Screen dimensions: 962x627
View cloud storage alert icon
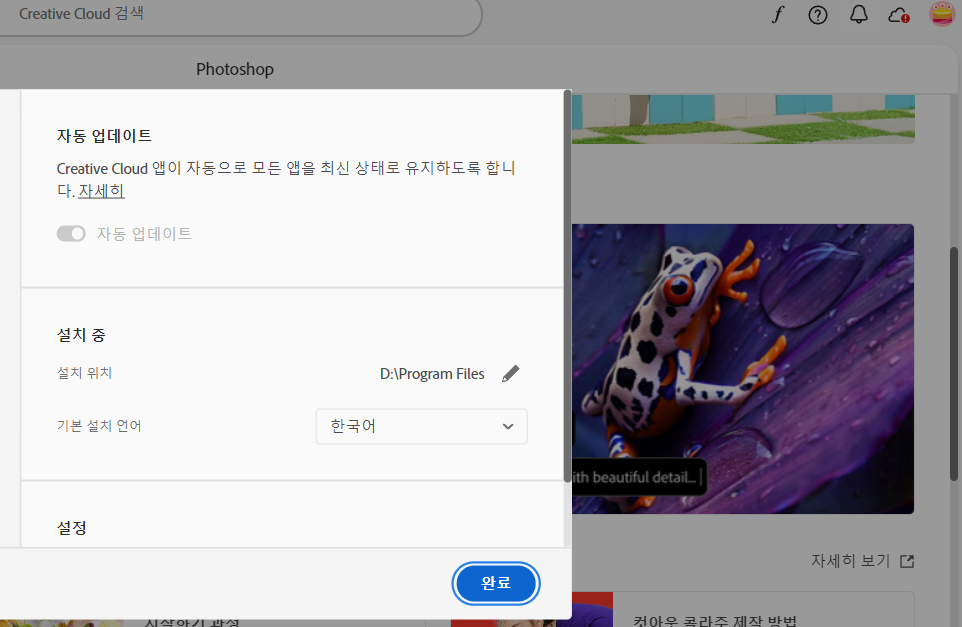898,14
